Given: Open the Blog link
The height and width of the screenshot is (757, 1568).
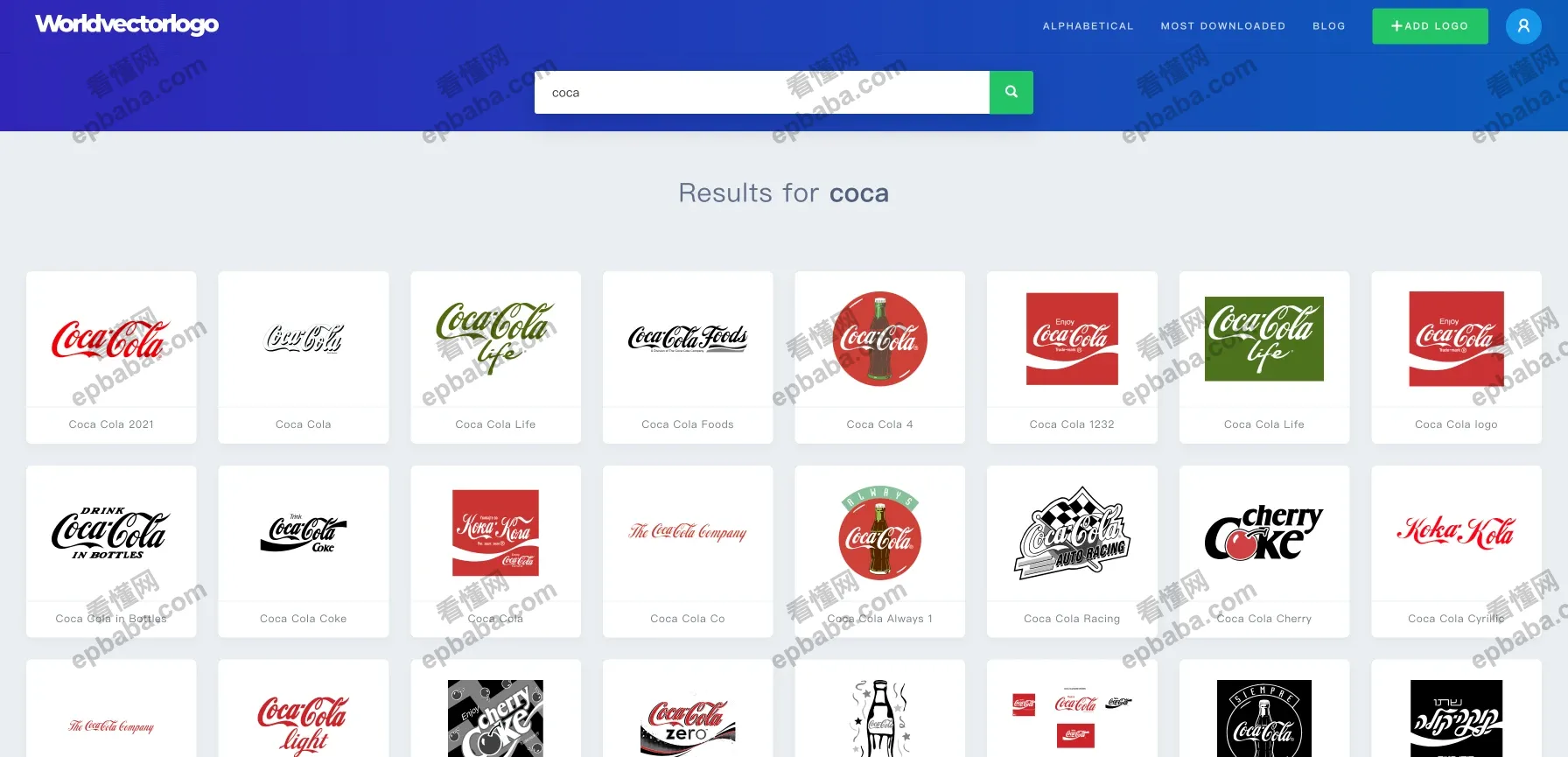Looking at the screenshot, I should pos(1328,26).
